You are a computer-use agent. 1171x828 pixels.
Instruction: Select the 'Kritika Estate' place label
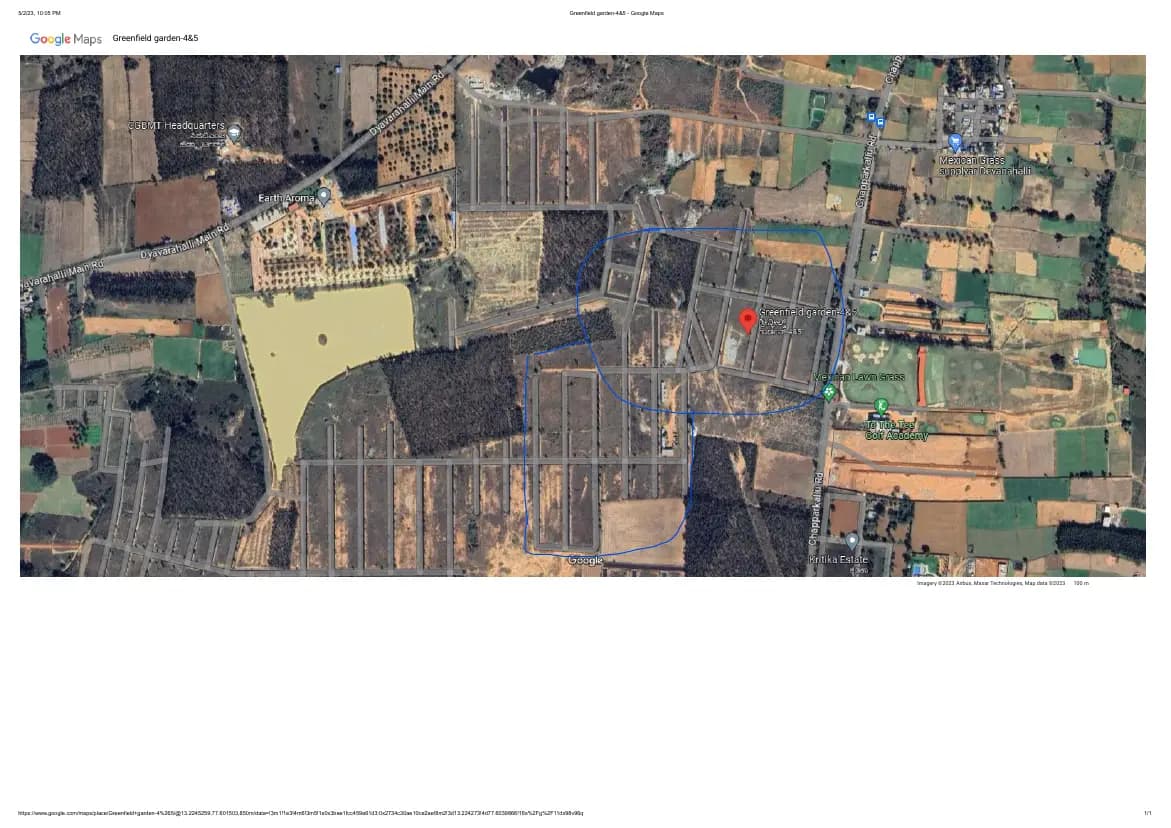[x=839, y=559]
